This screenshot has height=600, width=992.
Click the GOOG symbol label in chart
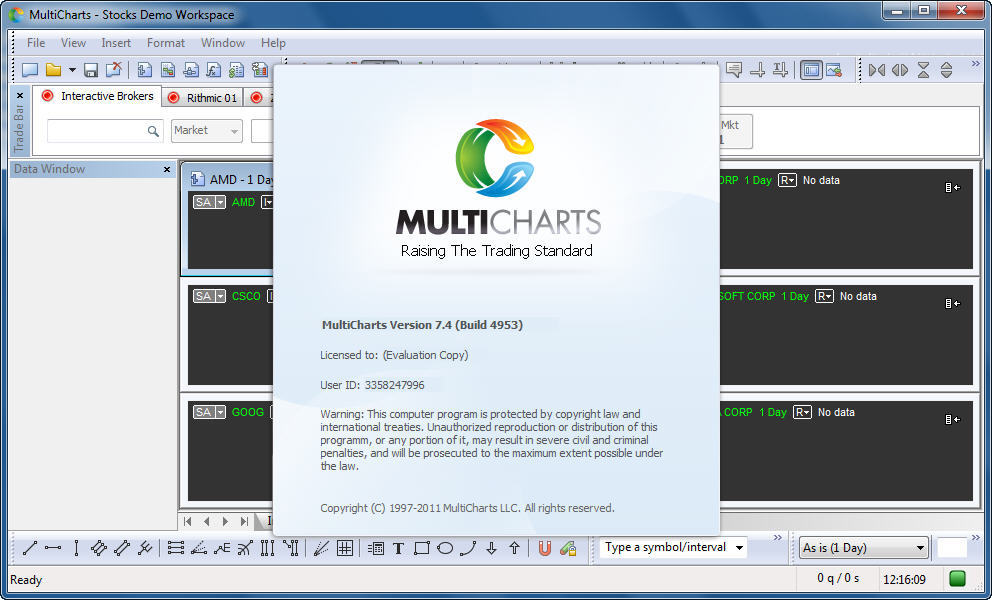pos(247,412)
